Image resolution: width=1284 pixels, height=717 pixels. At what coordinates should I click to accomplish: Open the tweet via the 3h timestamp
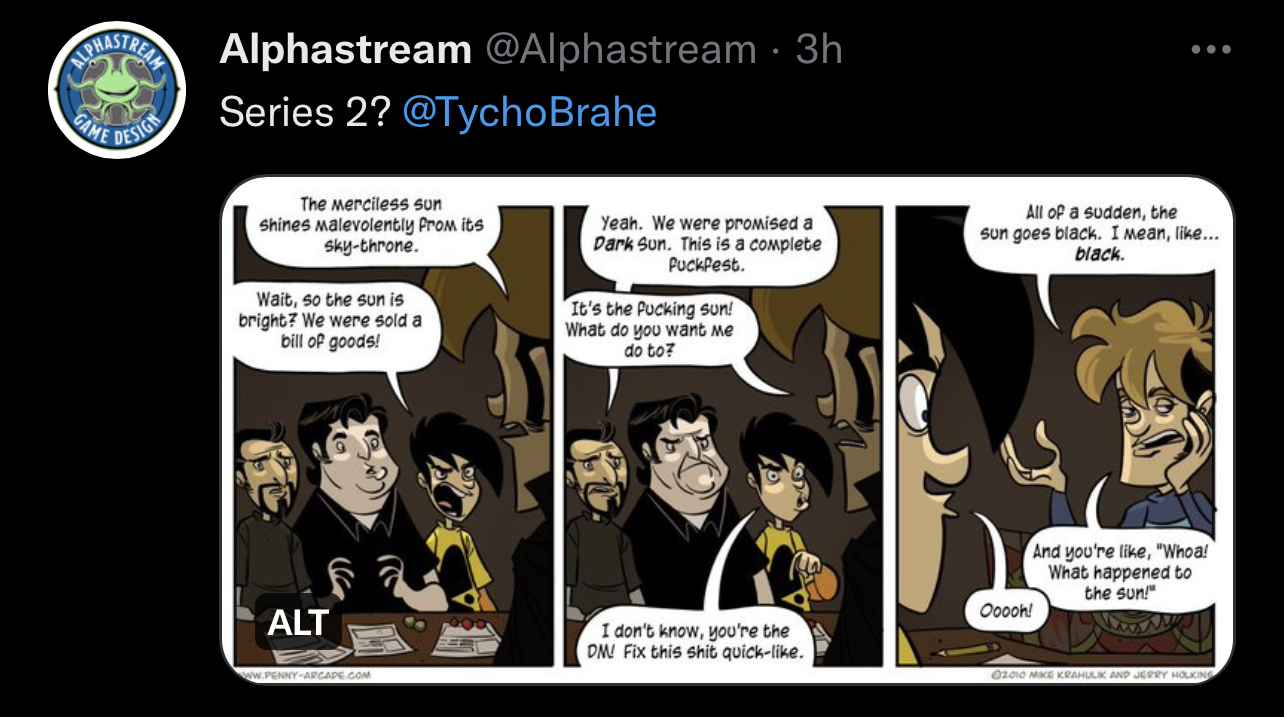click(x=819, y=50)
